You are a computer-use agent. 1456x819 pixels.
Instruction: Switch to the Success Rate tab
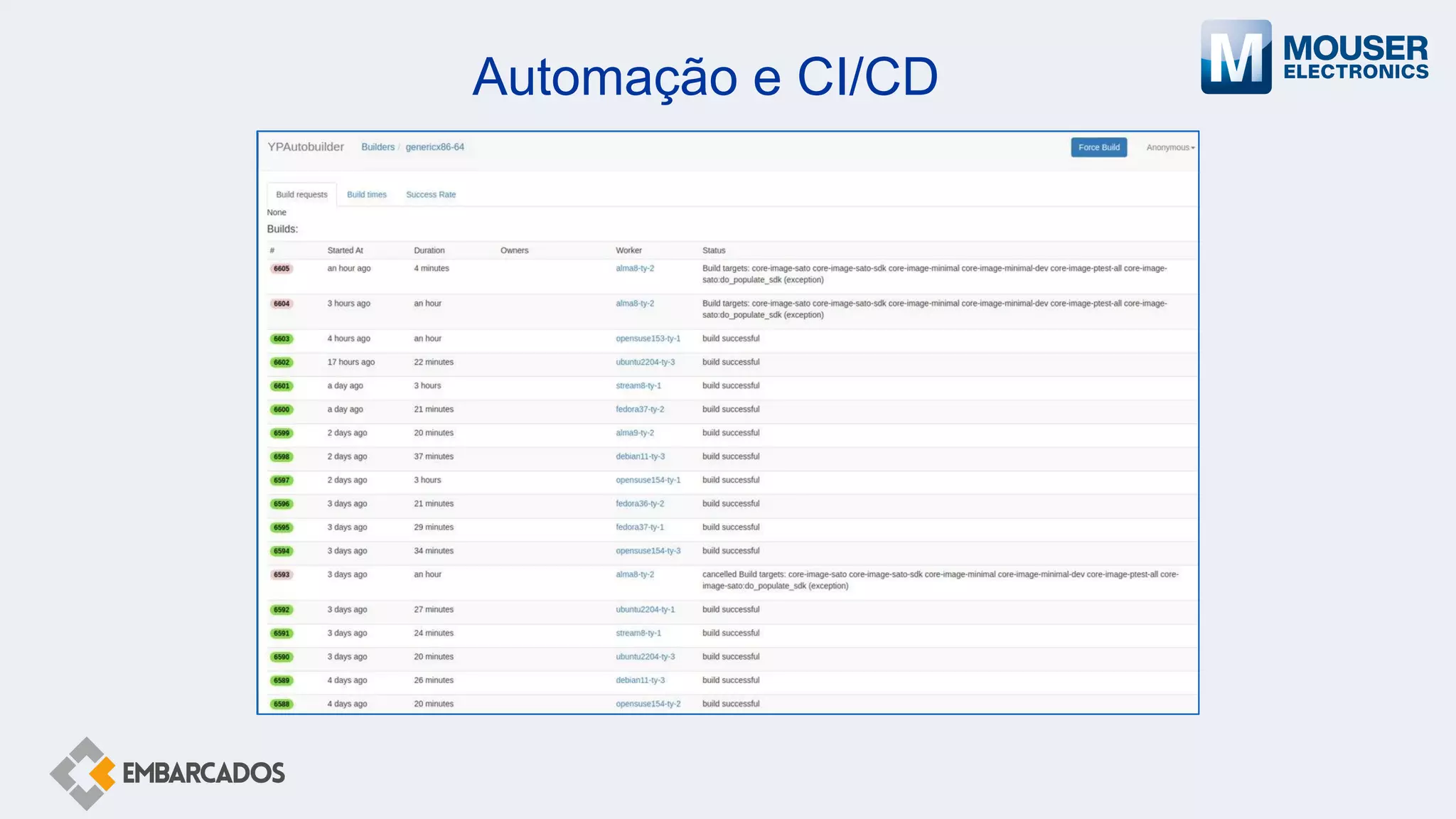[x=431, y=194]
